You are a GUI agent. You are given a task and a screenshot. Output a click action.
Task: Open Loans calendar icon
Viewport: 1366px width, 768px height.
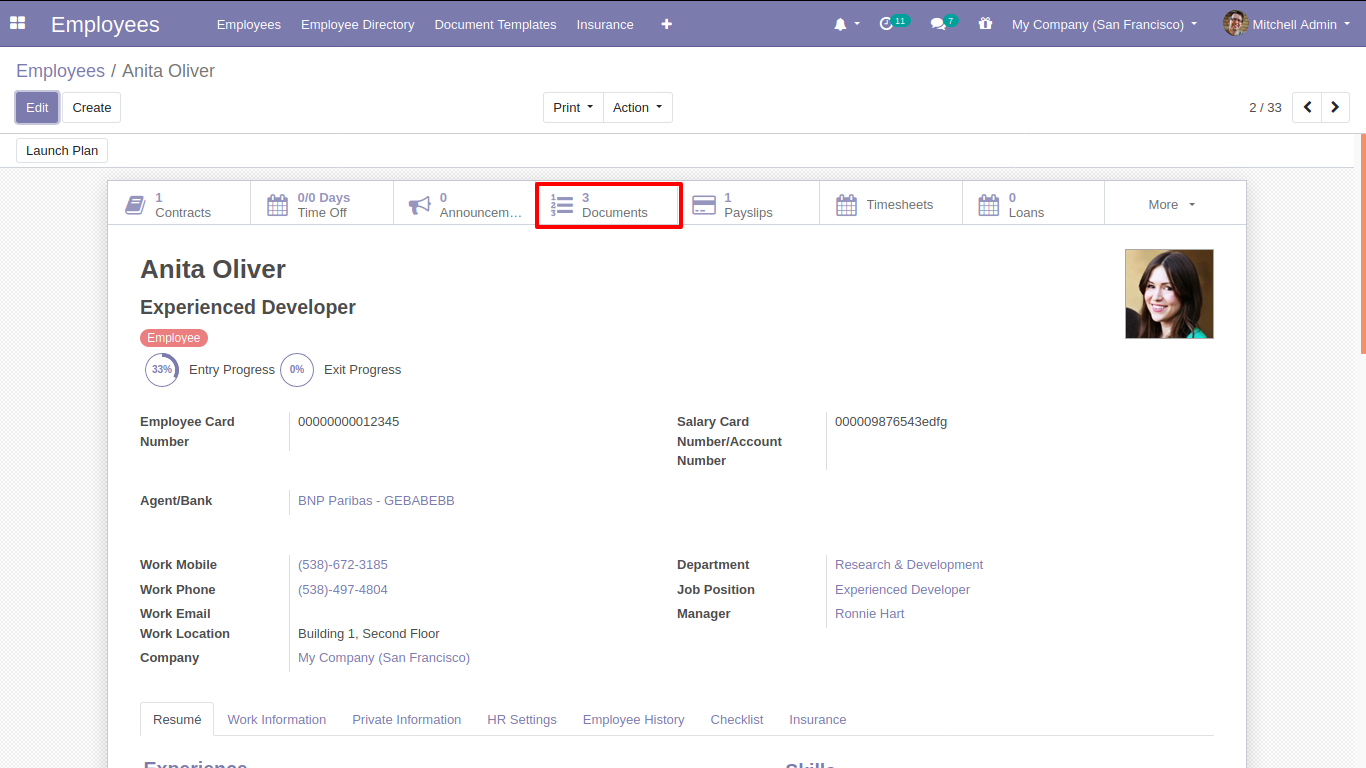[989, 205]
